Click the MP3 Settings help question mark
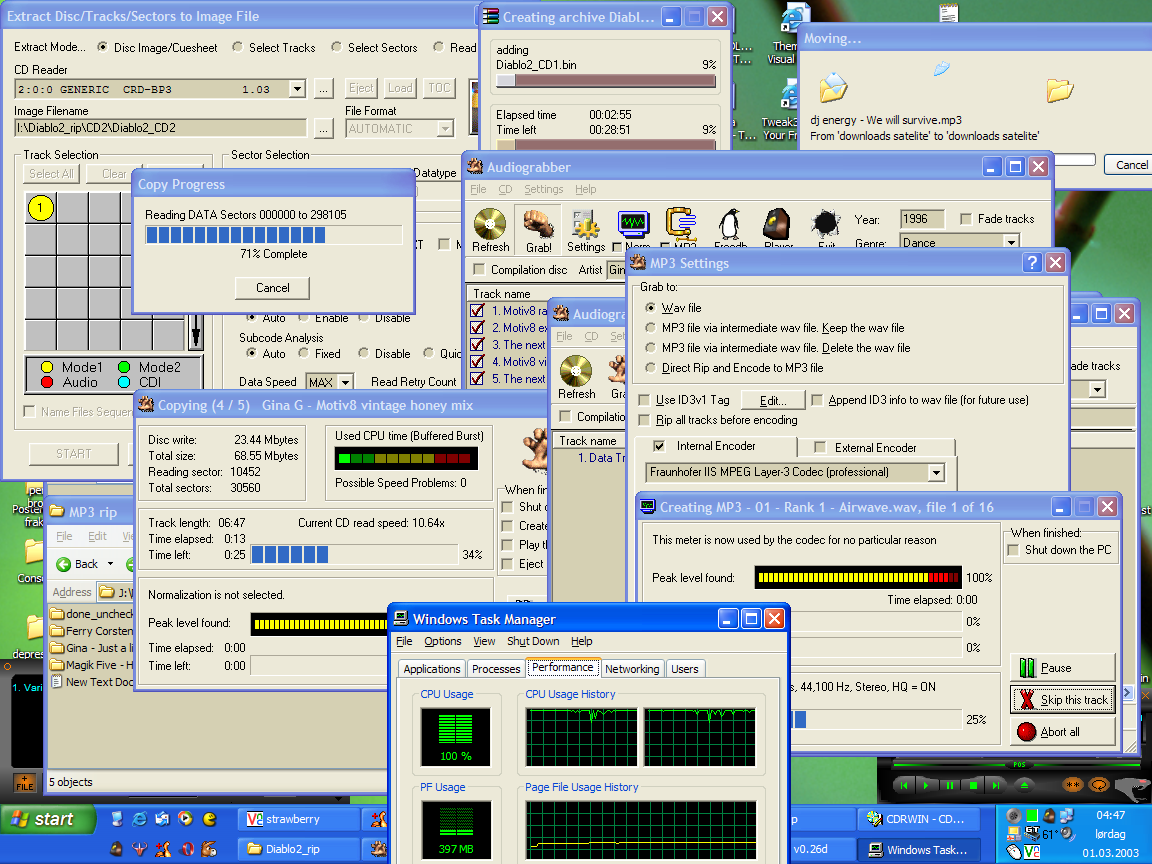Screen dimensions: 1152x864 1032,262
